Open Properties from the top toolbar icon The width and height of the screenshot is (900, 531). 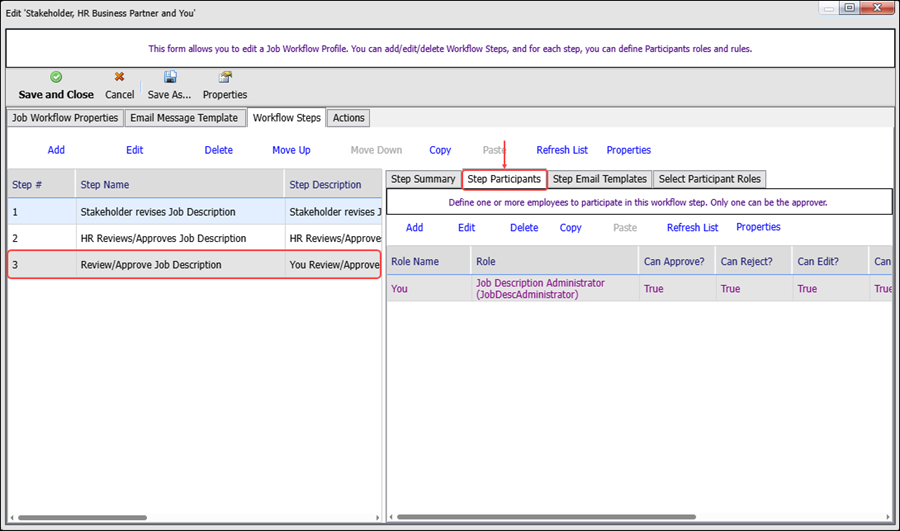pos(225,77)
